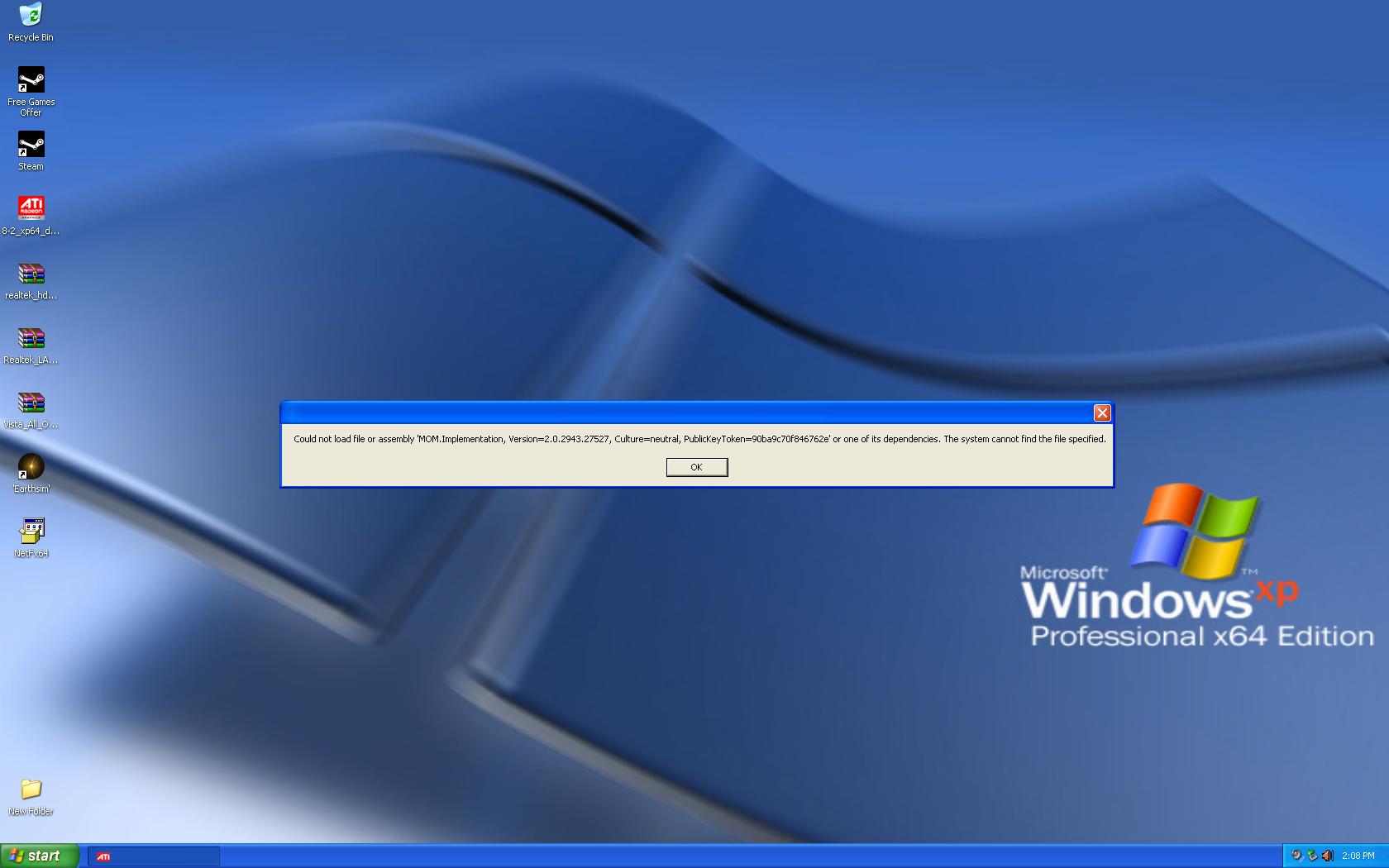Click the 'Could not load file or assembly' message

(699, 439)
